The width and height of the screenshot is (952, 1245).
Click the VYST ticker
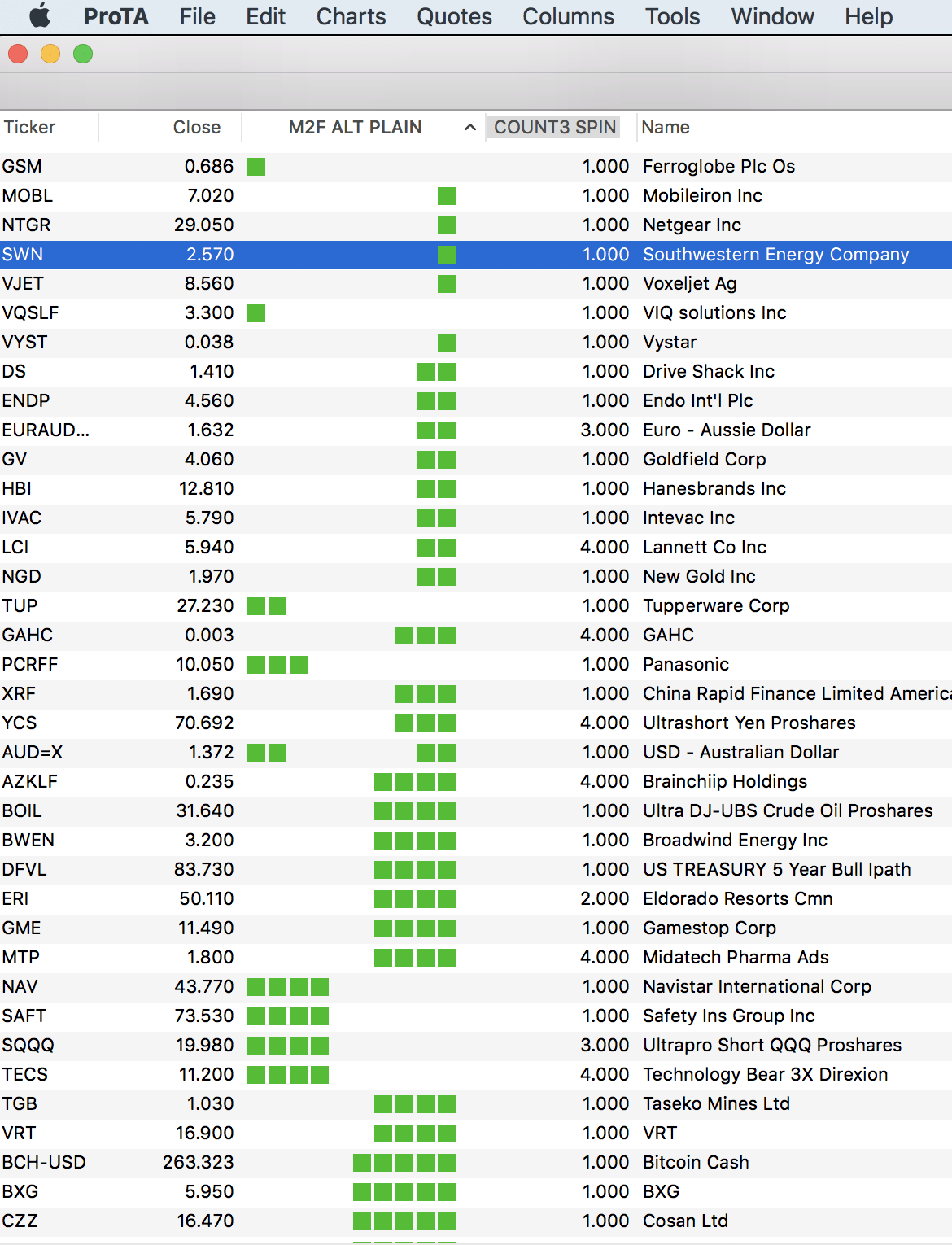[x=25, y=343]
